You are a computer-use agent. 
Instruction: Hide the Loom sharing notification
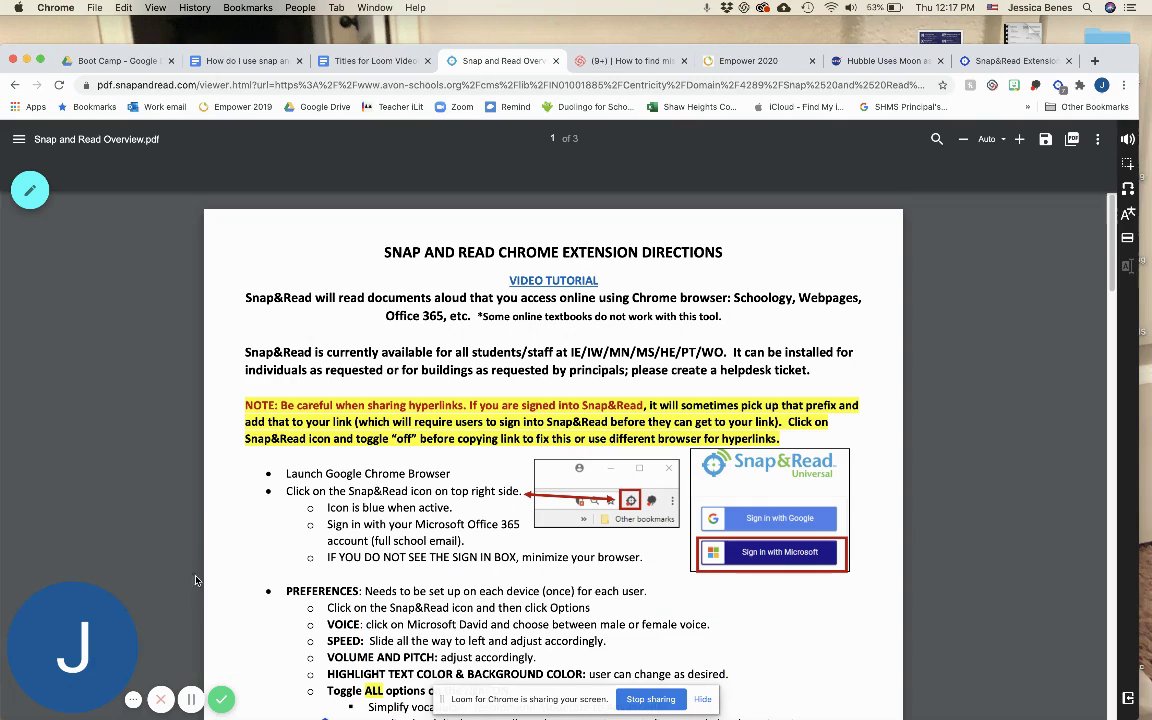pos(702,699)
